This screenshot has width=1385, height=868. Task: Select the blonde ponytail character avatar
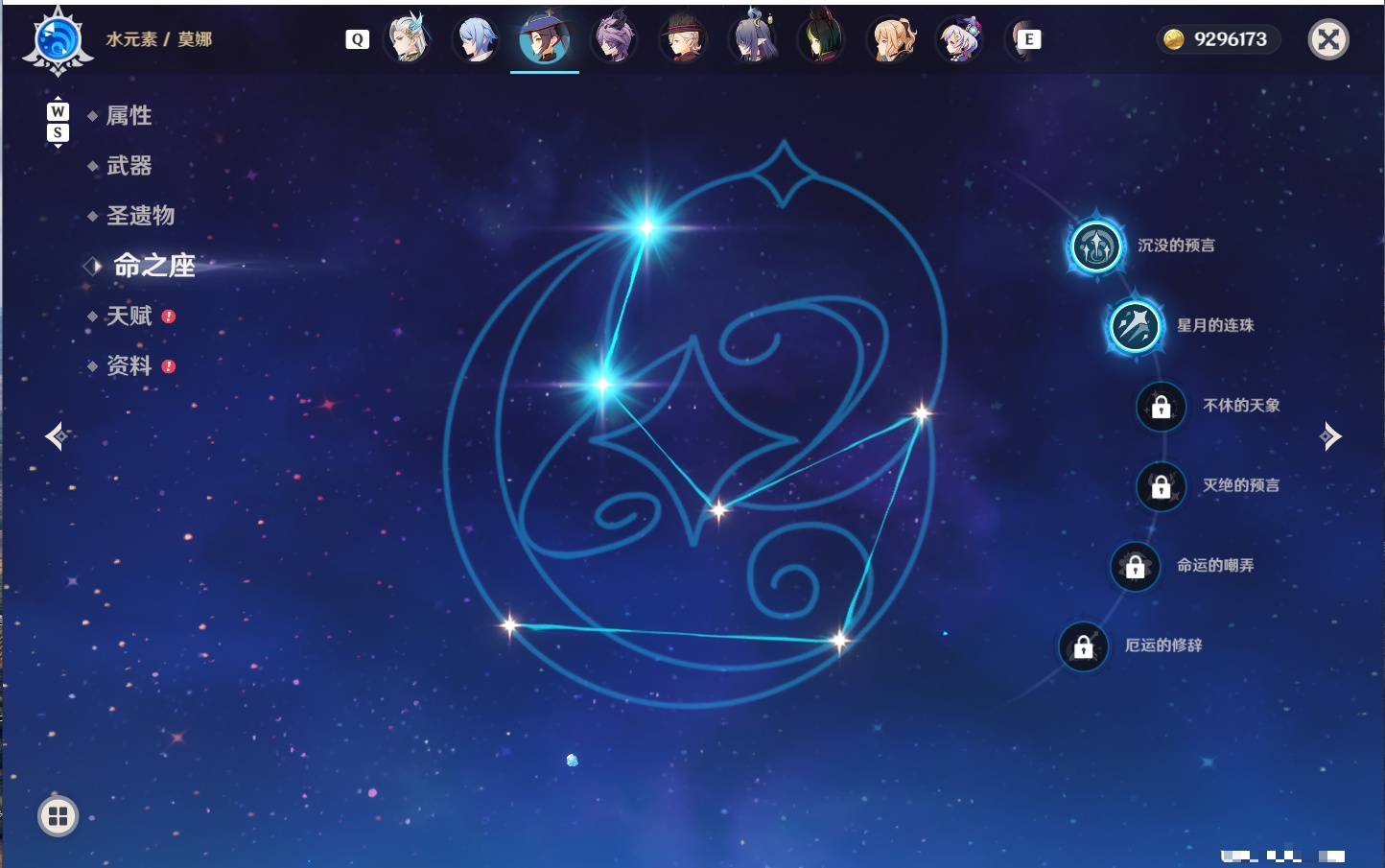891,39
